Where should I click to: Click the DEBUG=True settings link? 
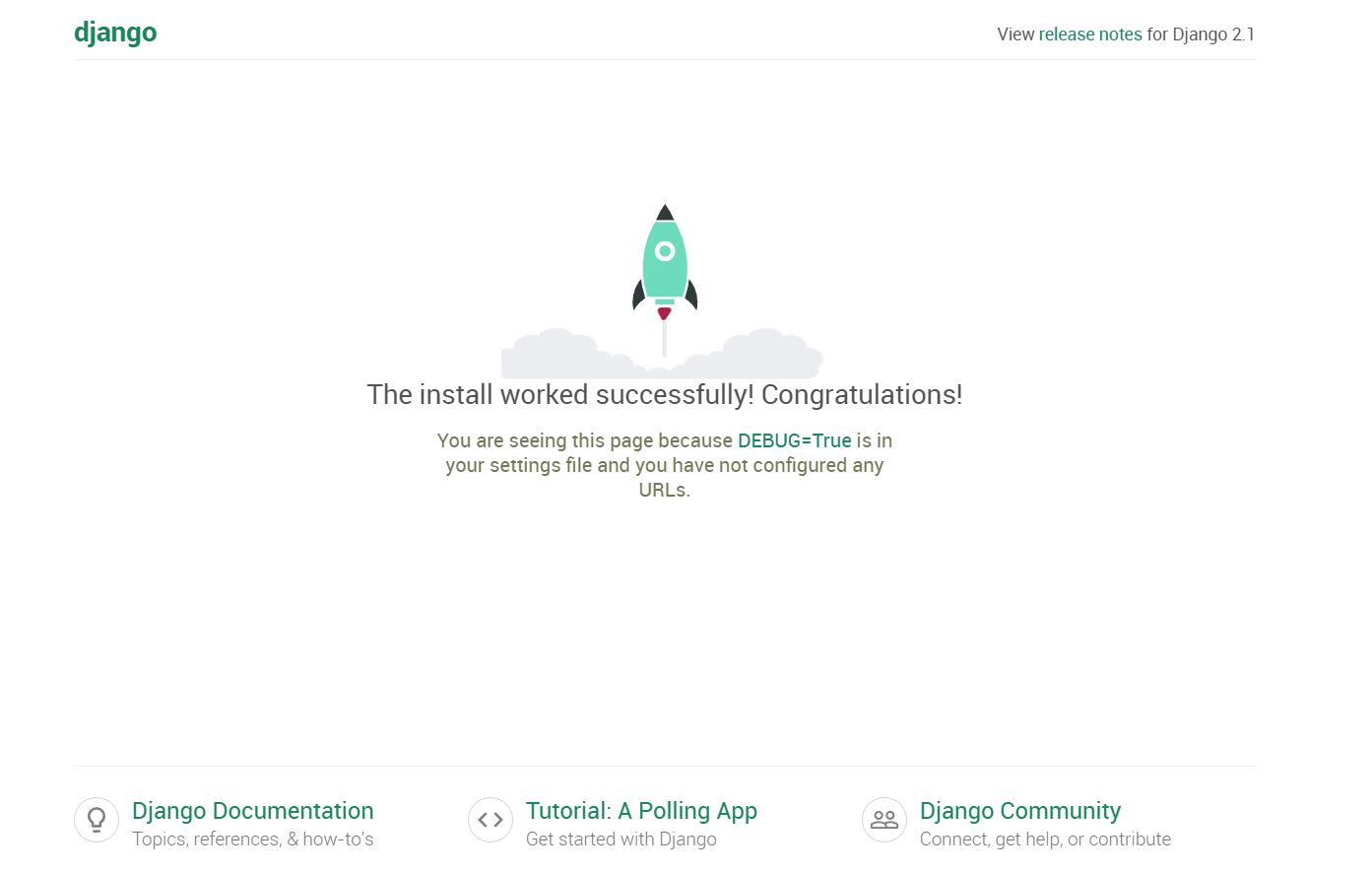tap(795, 440)
